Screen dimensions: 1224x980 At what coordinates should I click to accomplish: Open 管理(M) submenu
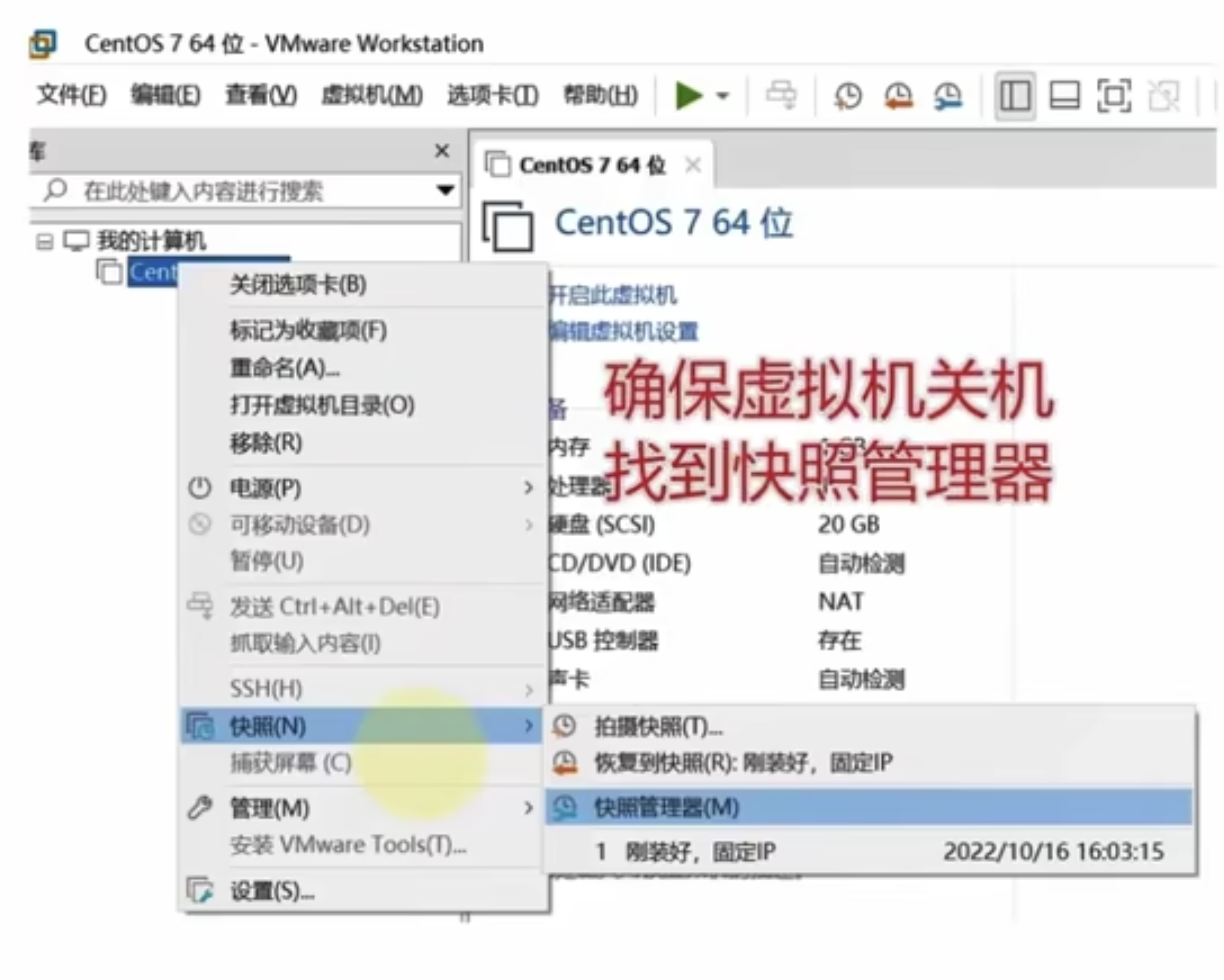tap(363, 808)
